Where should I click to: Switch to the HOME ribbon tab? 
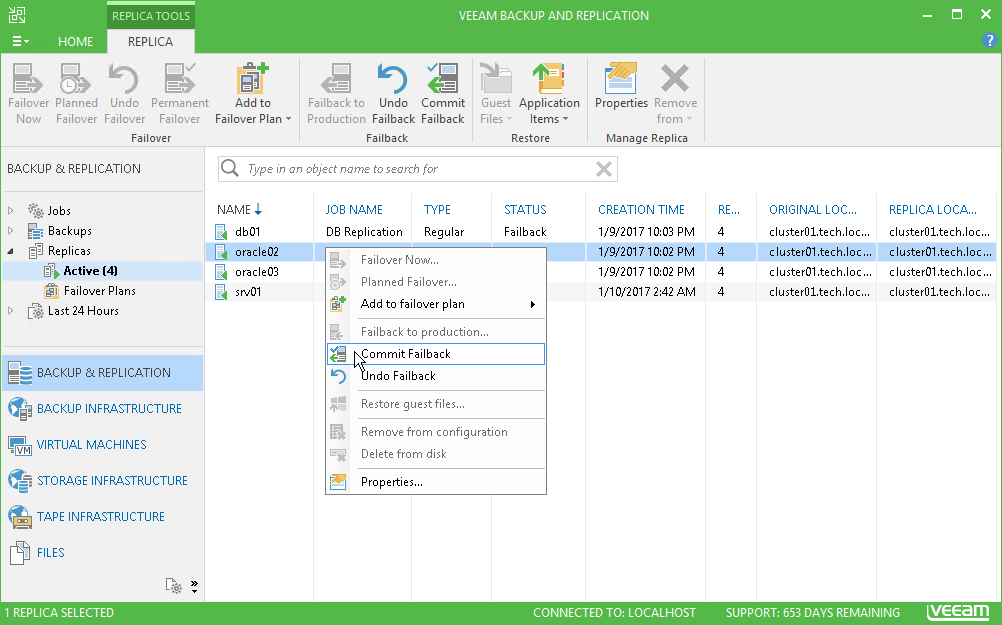[75, 42]
